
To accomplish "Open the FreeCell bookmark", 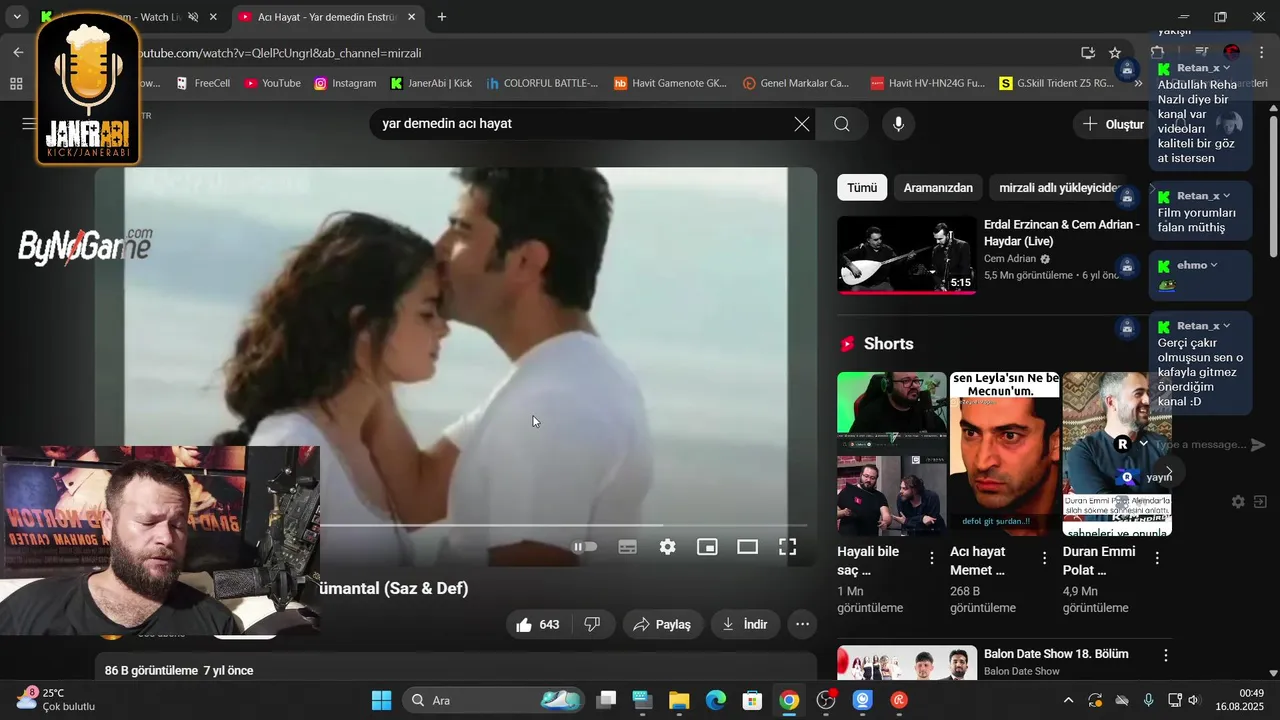I will [x=202, y=83].
